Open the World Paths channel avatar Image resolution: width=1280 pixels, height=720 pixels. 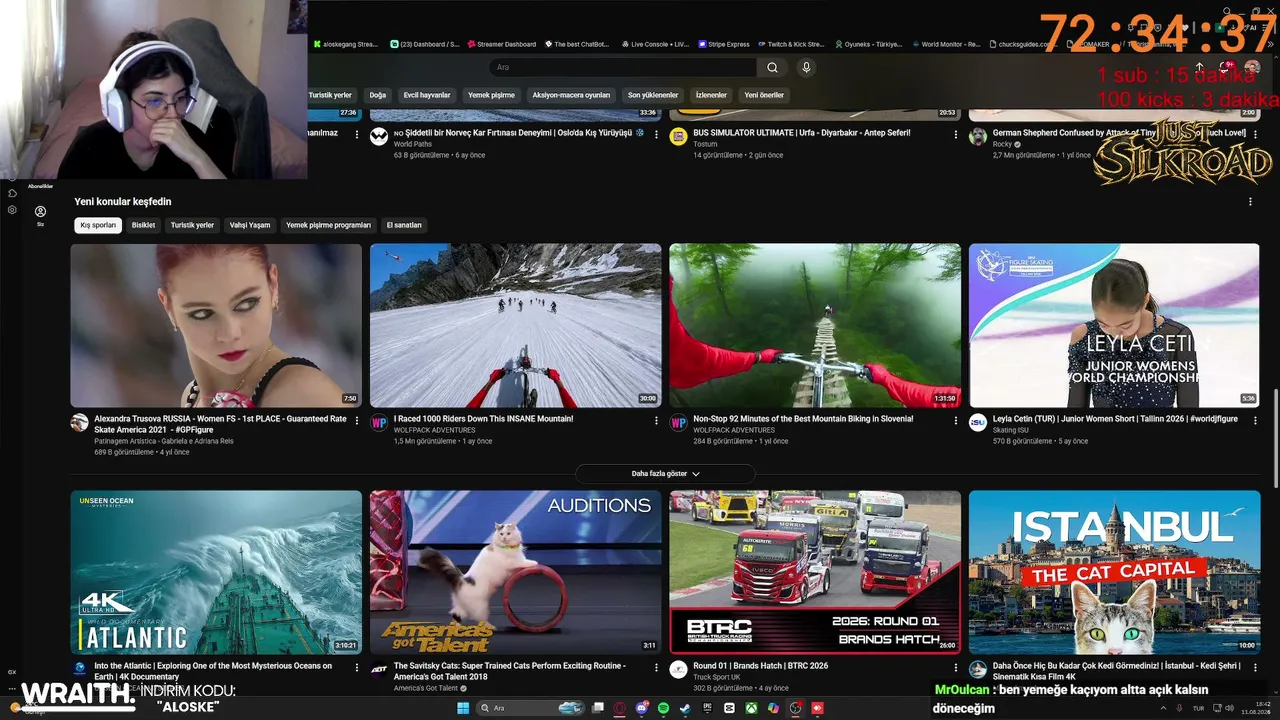[x=379, y=137]
